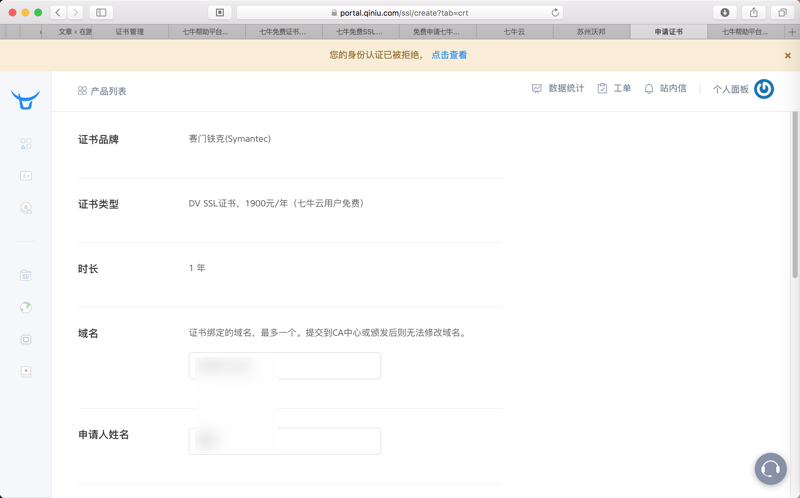Open the chip processing sidebar icon

point(26,339)
